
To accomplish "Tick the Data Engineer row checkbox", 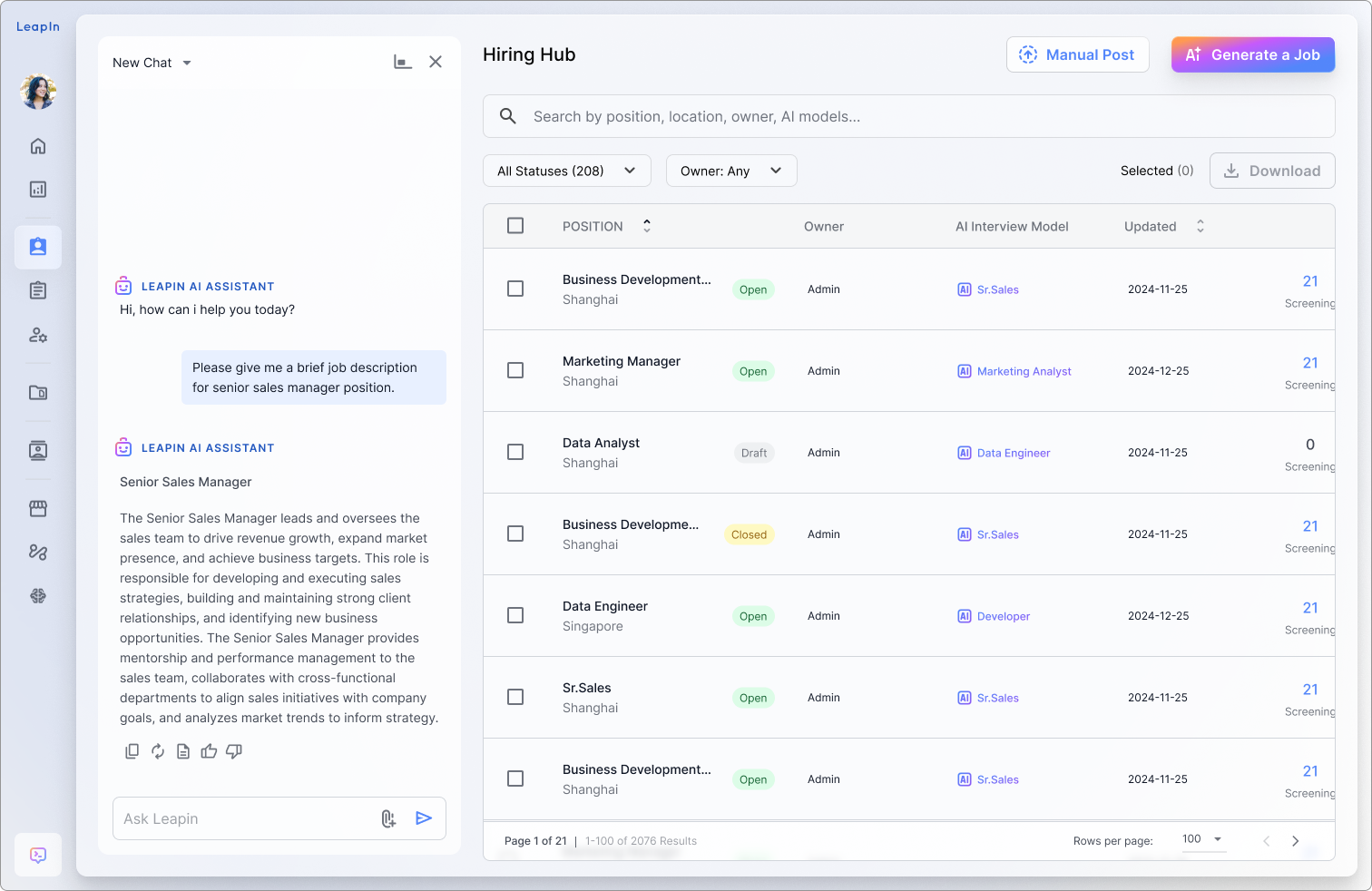I will (515, 615).
